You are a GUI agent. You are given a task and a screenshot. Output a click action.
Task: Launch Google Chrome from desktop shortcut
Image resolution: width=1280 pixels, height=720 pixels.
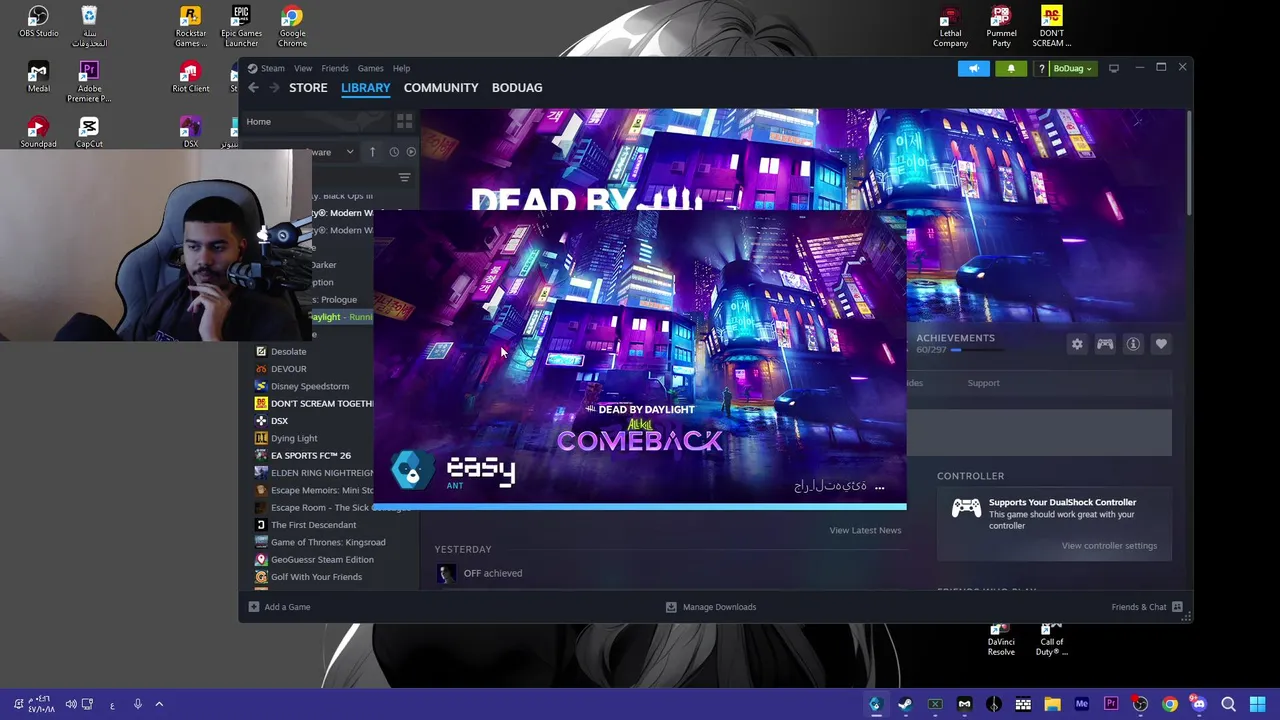pyautogui.click(x=292, y=27)
